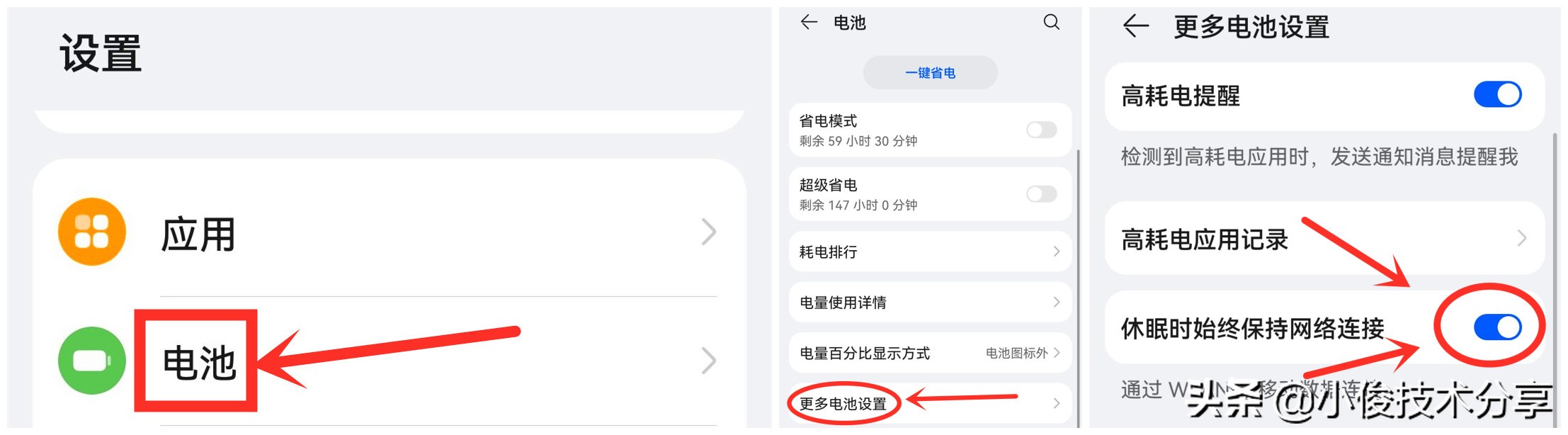Open 高耗电应用记录 chevron
This screenshot has width=1568, height=435.
pos(1522,239)
